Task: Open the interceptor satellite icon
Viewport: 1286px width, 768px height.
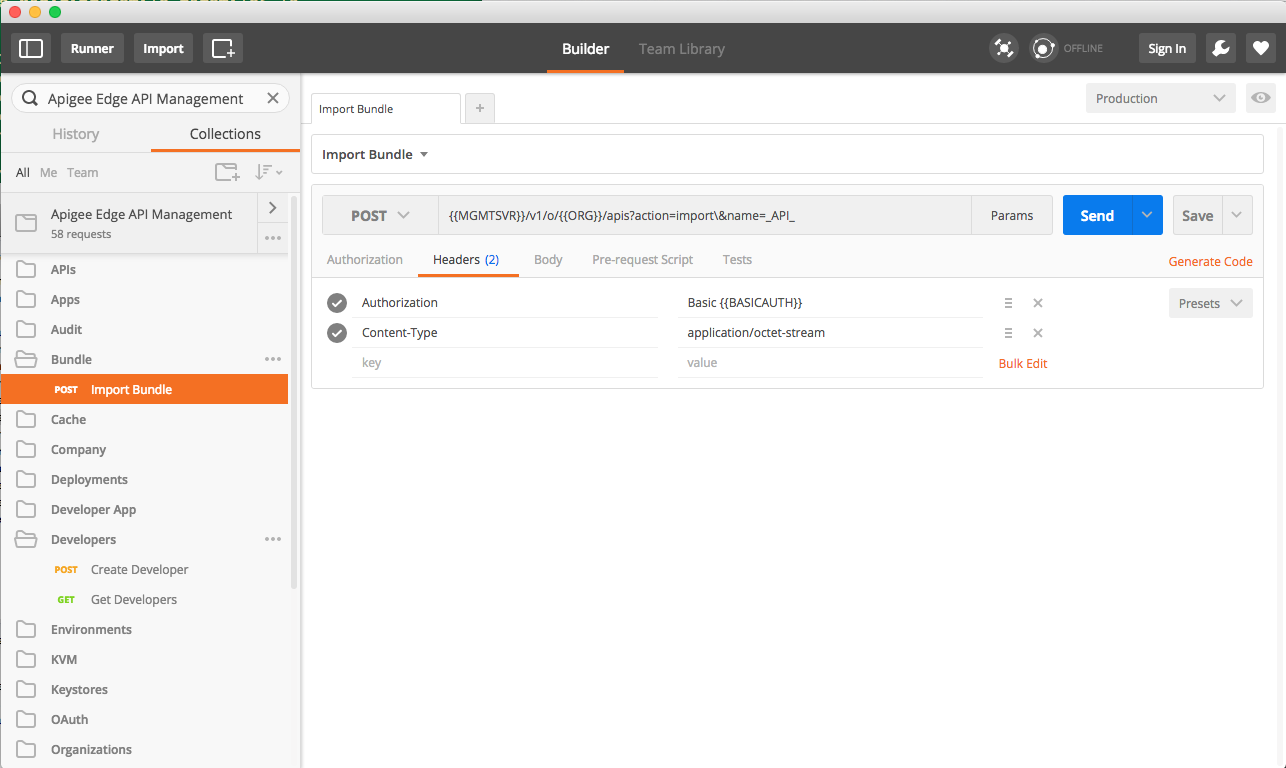Action: pos(1003,48)
